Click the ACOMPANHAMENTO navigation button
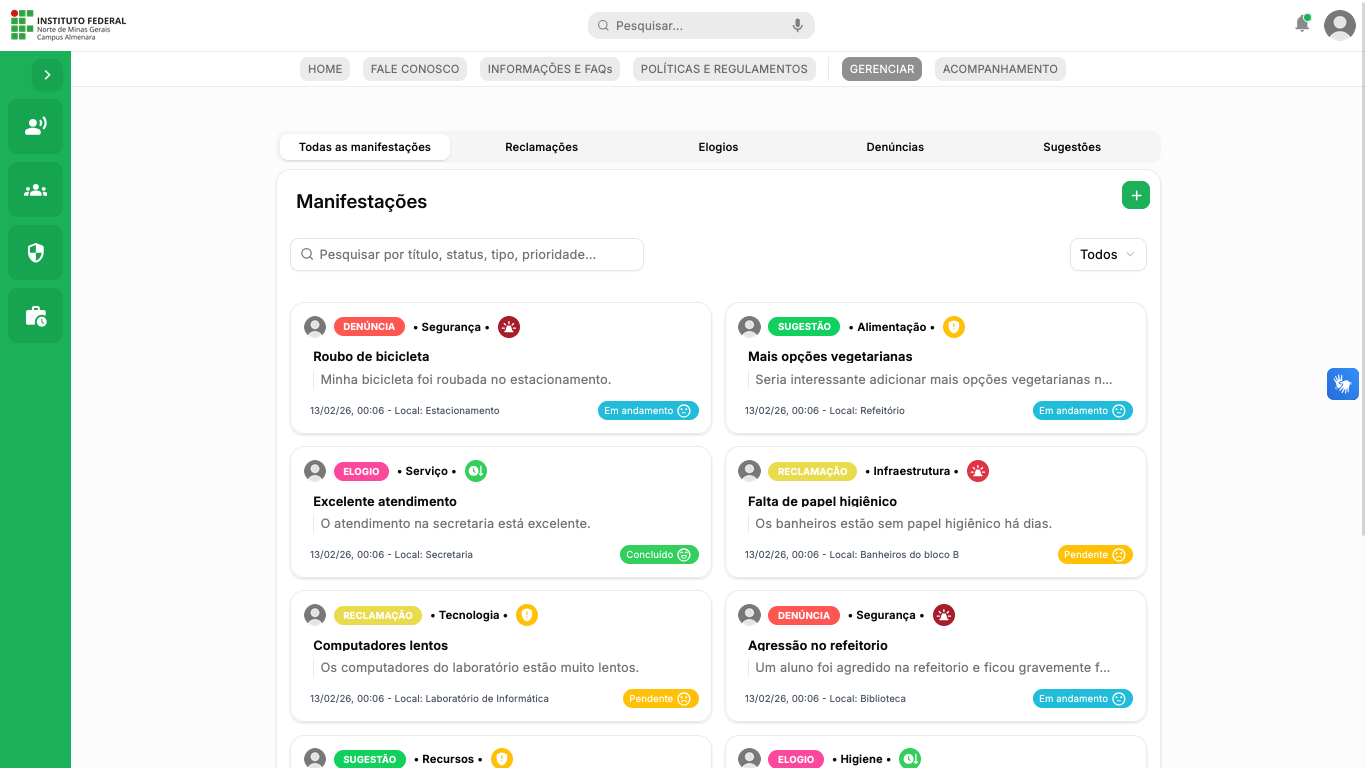1366x768 pixels. [x=999, y=69]
